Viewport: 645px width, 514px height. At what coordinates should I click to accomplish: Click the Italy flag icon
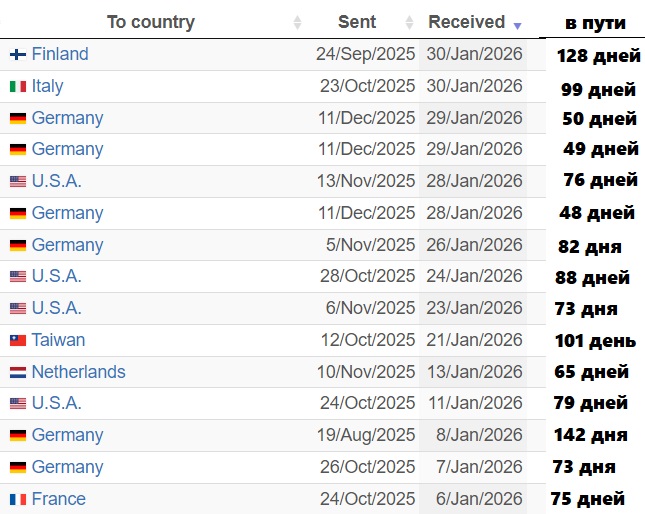tap(18, 87)
